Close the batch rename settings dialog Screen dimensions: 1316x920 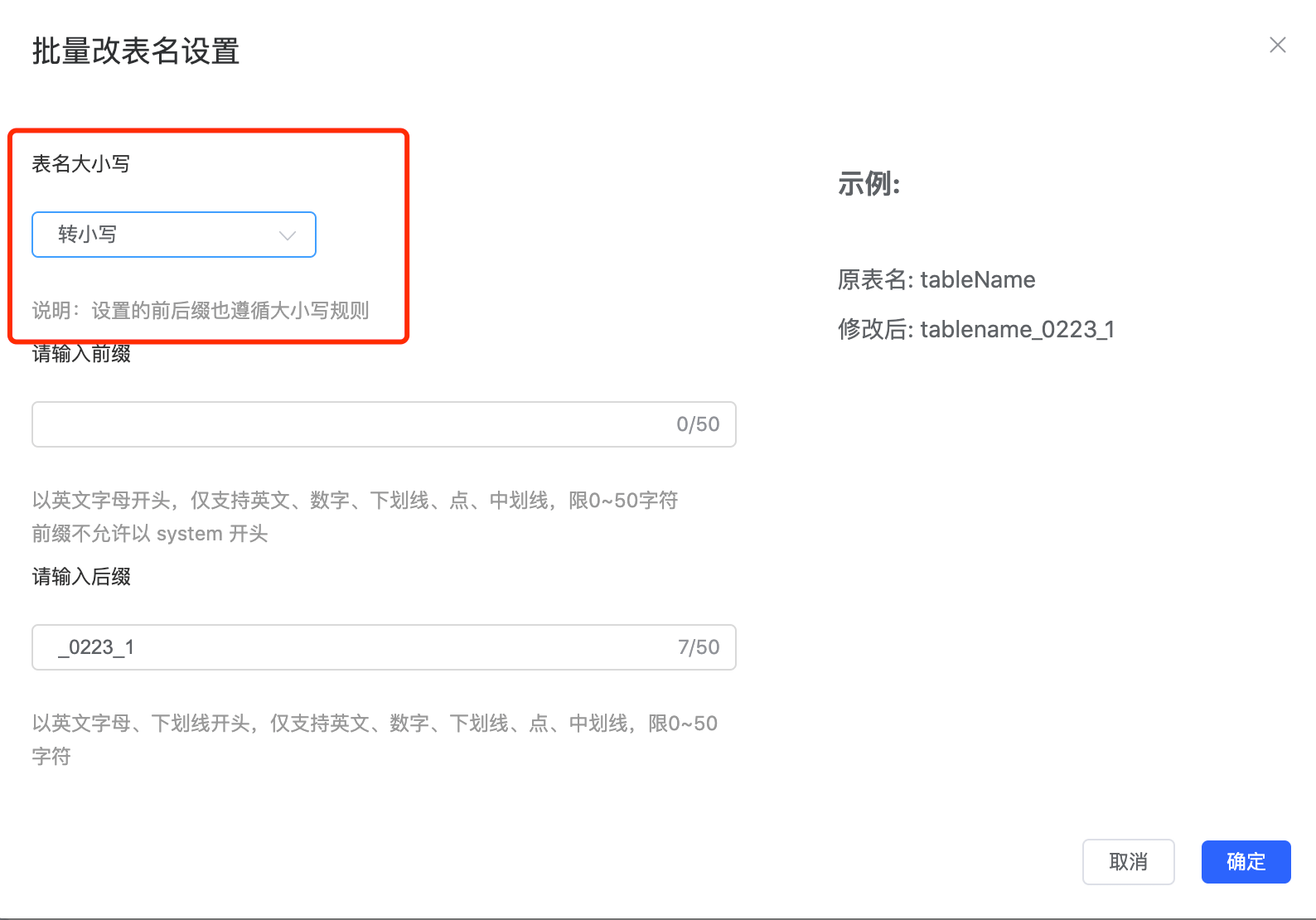[x=1277, y=46]
